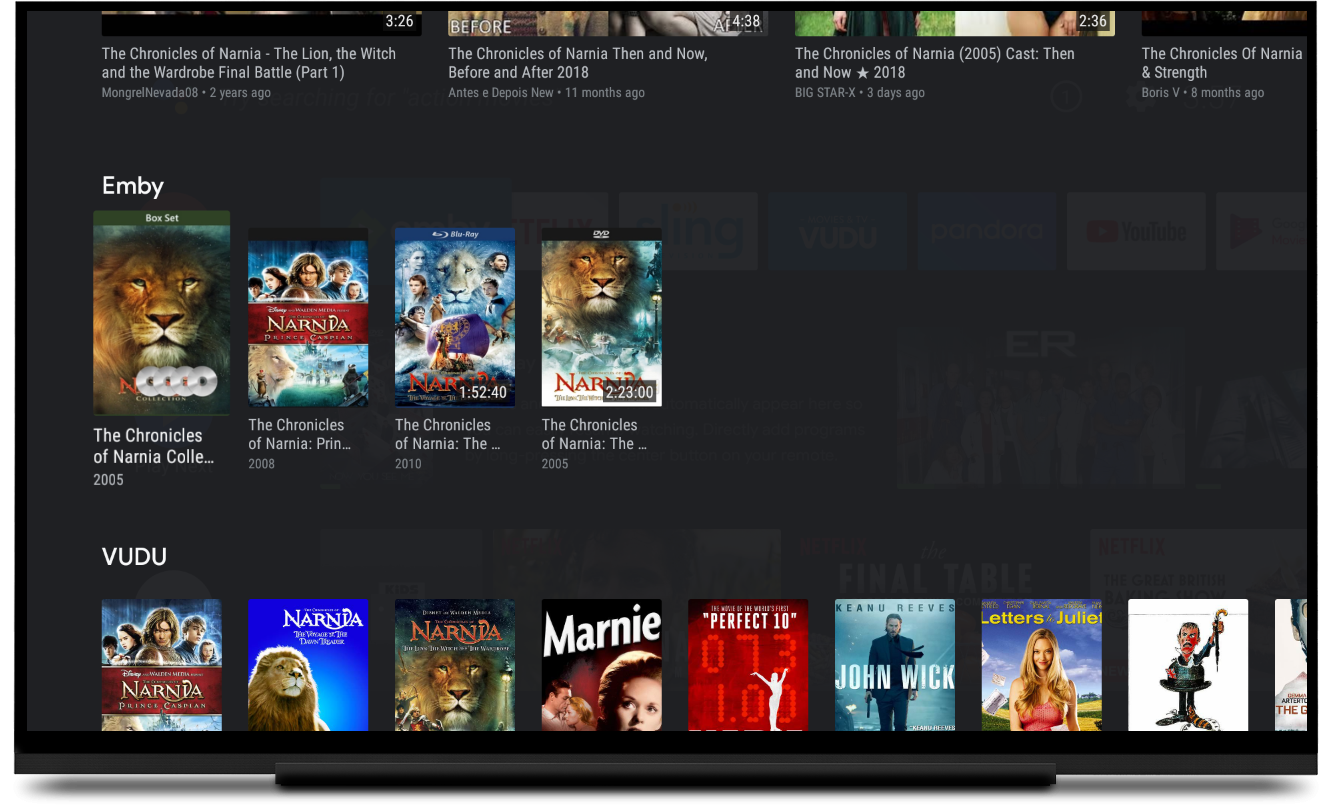Open Voyage of the Dawn Treader on VUDU
Image resolution: width=1338 pixels, height=809 pixels.
point(308,665)
